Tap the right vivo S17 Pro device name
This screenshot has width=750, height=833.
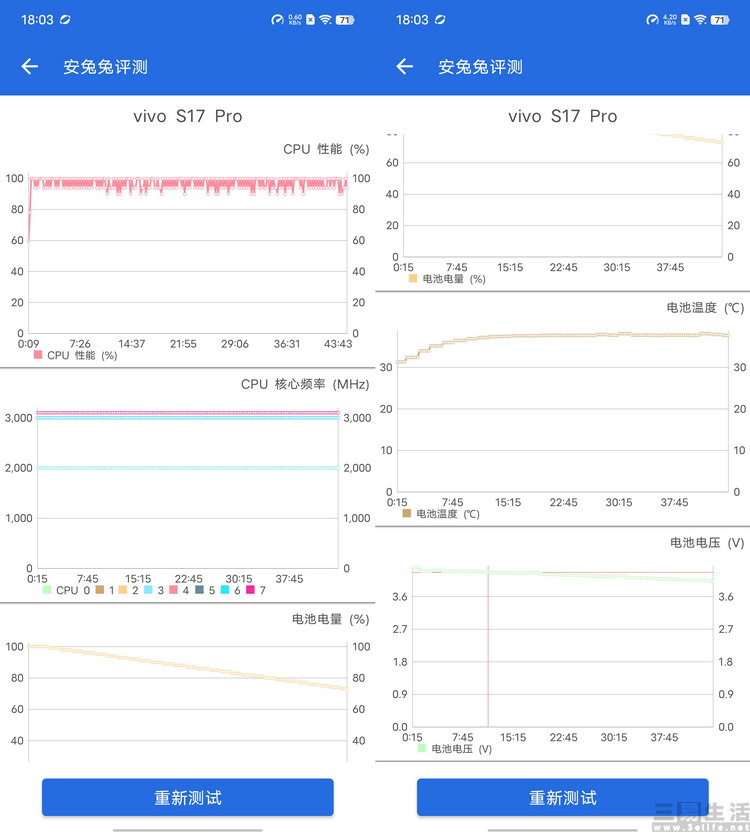coord(562,116)
